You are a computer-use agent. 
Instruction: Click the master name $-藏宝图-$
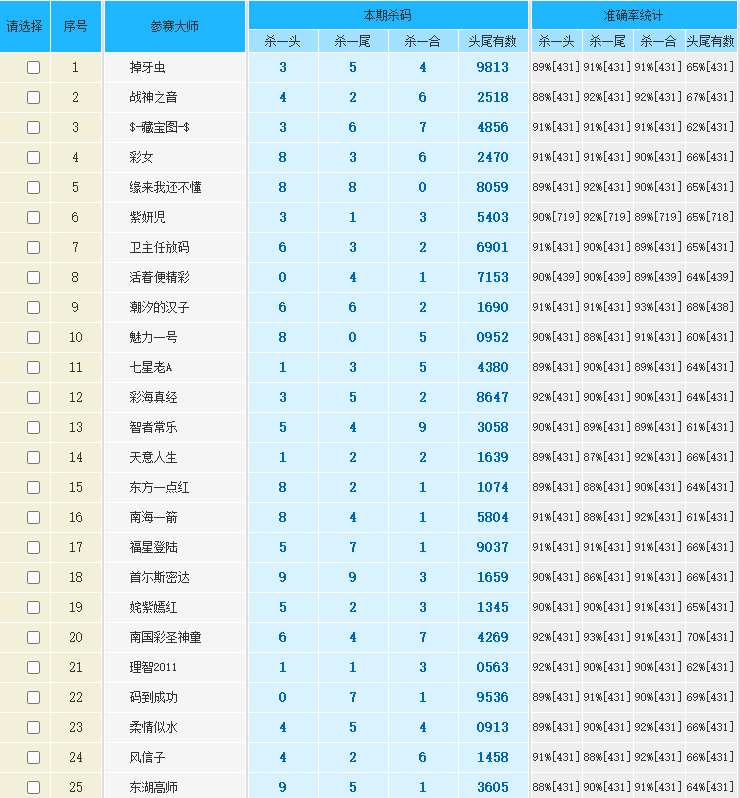[x=159, y=127]
